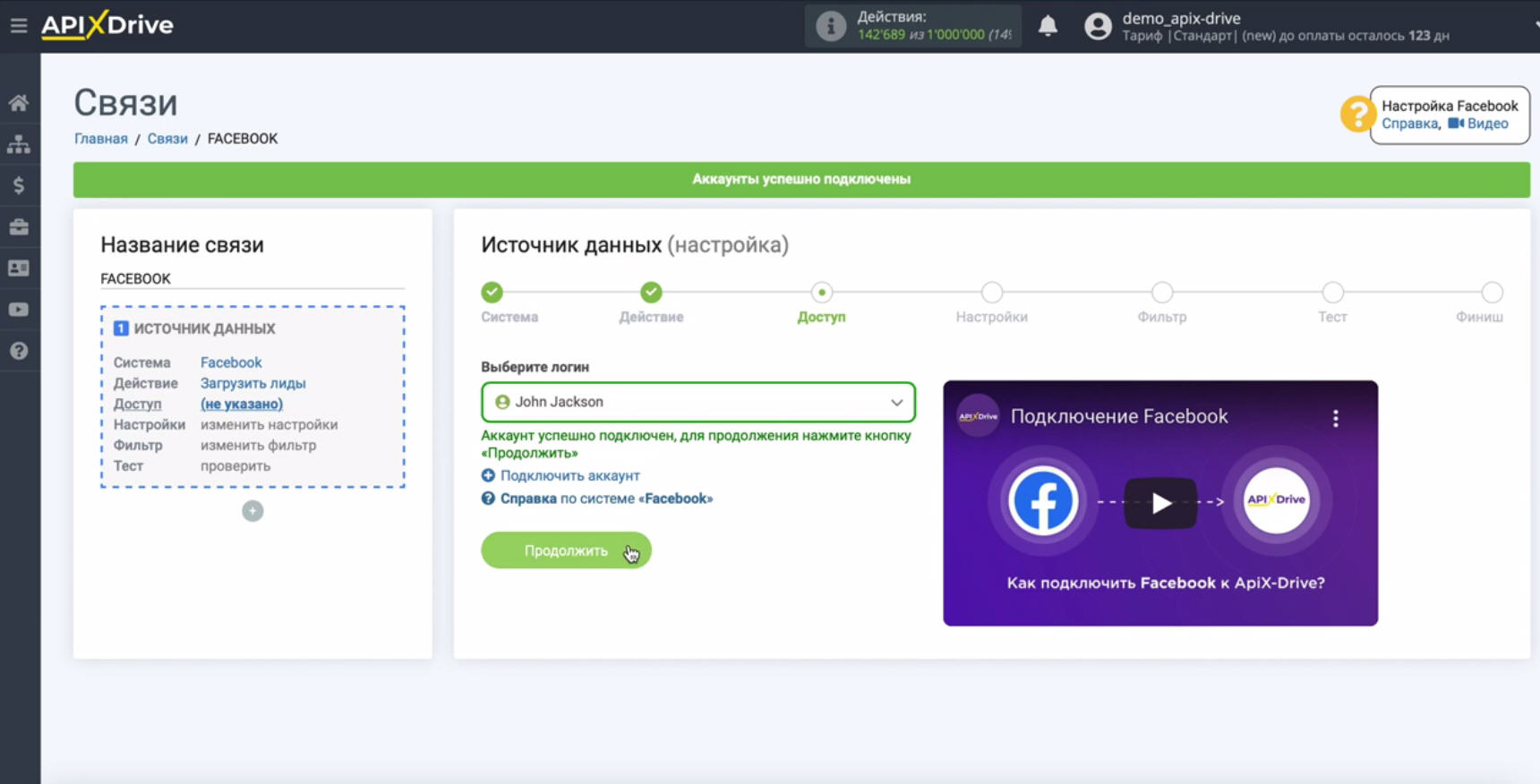Click the actions info icon
This screenshot has width=1540, height=784.
(831, 26)
